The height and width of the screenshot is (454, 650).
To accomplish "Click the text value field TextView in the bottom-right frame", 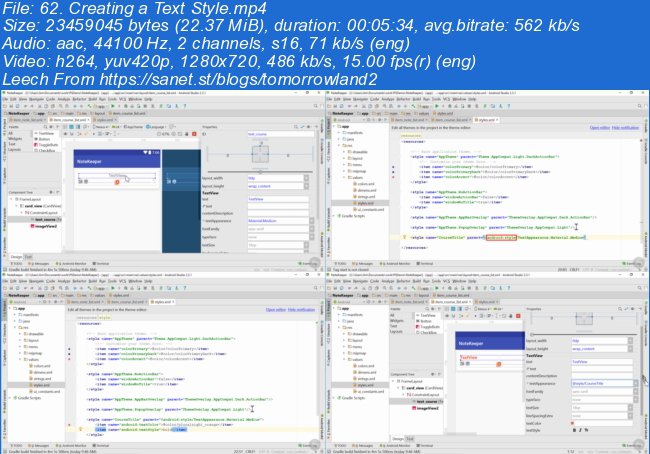I will pyautogui.click(x=601, y=362).
